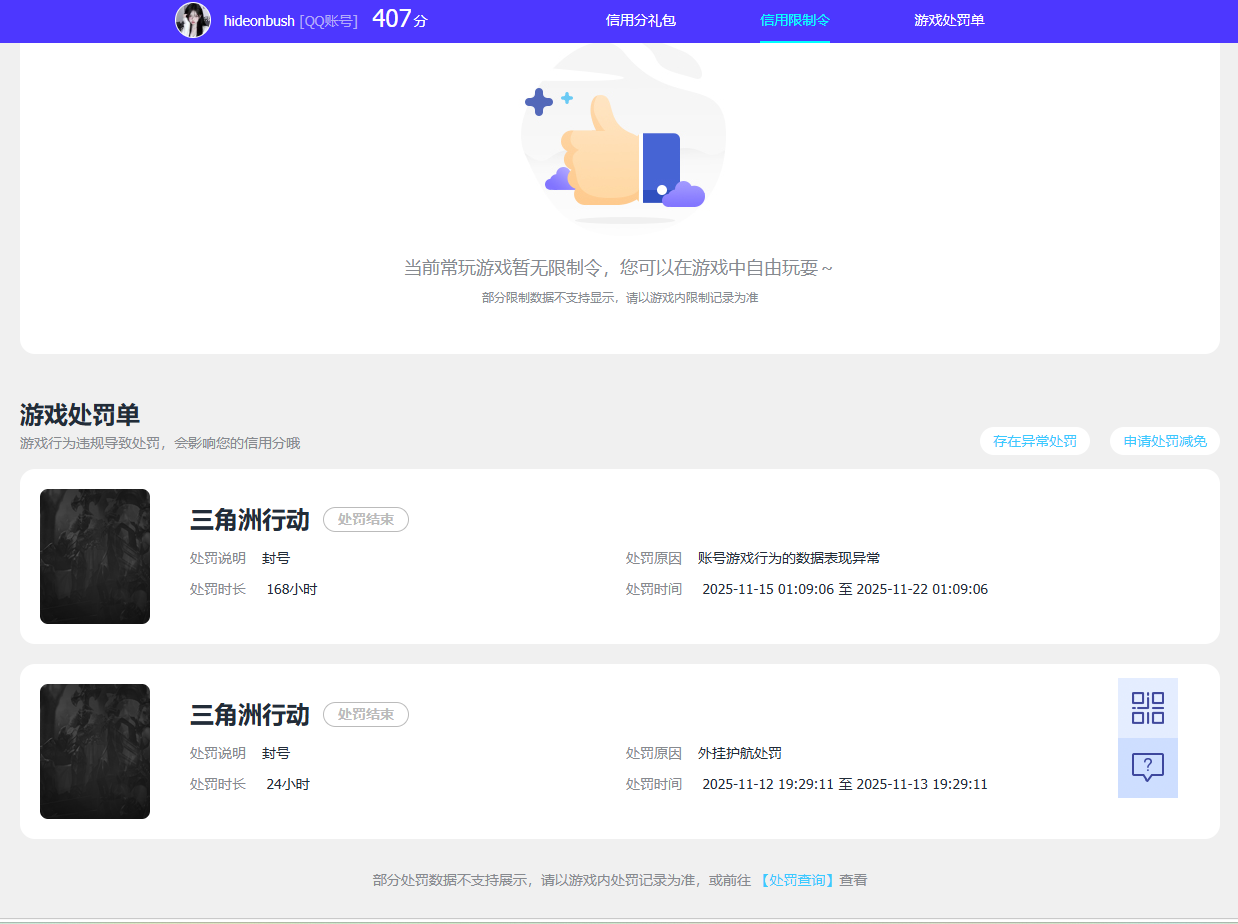Click 处罚结束 badge in the 24小时 card
This screenshot has height=924, width=1238.
pos(366,715)
